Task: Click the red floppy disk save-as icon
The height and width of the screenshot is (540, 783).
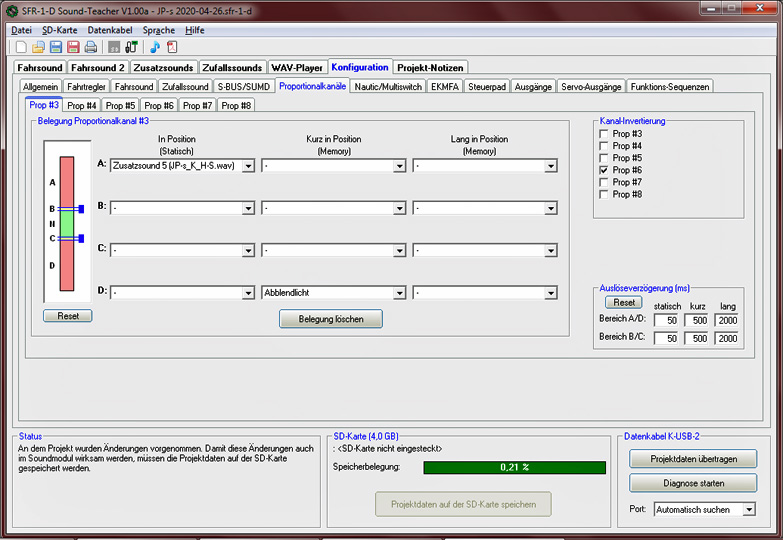Action: click(73, 47)
